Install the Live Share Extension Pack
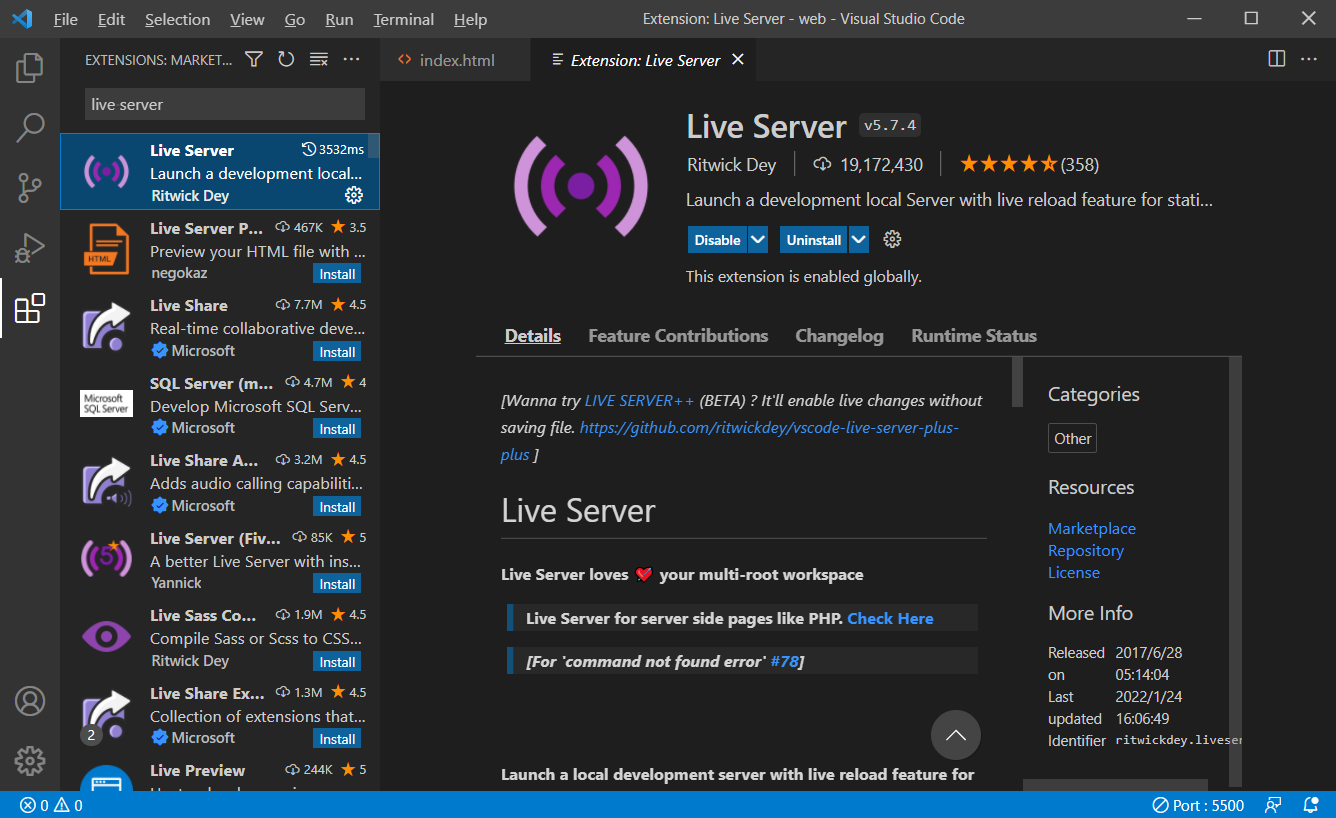The width and height of the screenshot is (1336, 818). tap(337, 739)
